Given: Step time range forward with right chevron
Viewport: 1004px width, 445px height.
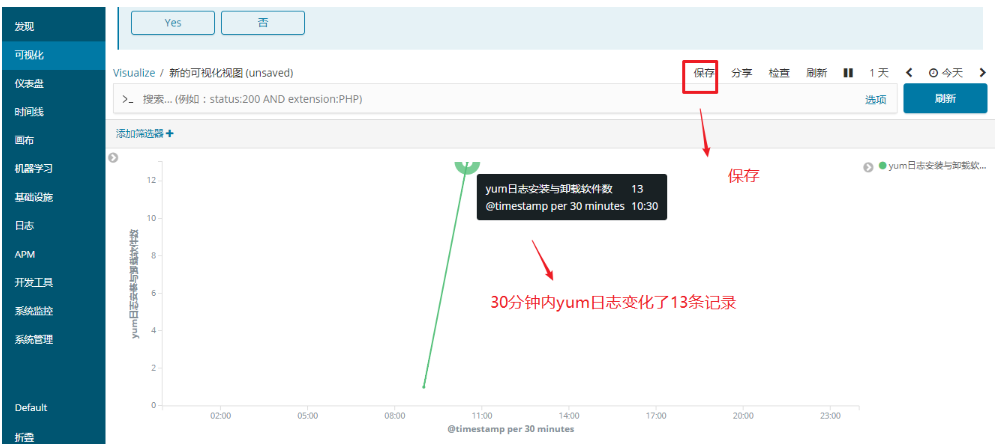Looking at the screenshot, I should 983,73.
